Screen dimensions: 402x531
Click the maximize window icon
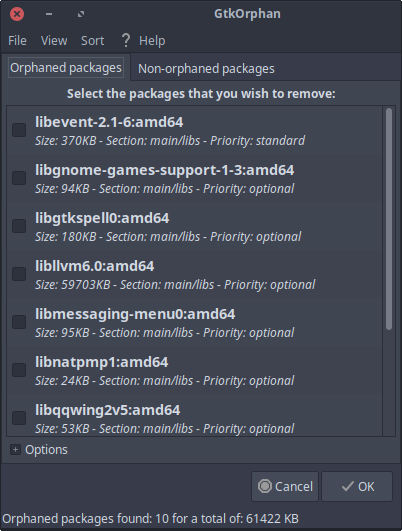[81, 14]
